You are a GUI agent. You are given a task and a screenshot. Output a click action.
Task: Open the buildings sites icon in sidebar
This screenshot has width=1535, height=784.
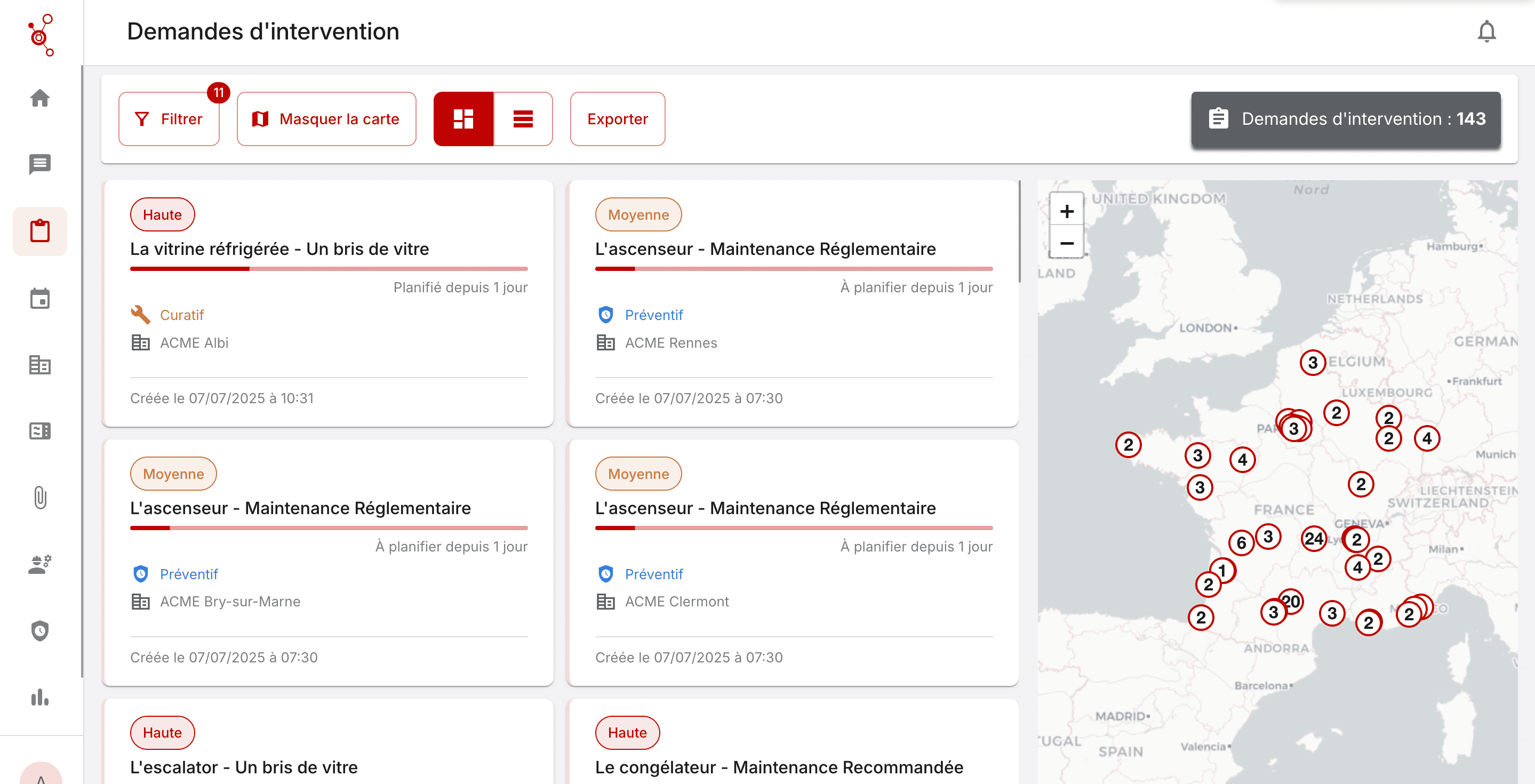[40, 365]
